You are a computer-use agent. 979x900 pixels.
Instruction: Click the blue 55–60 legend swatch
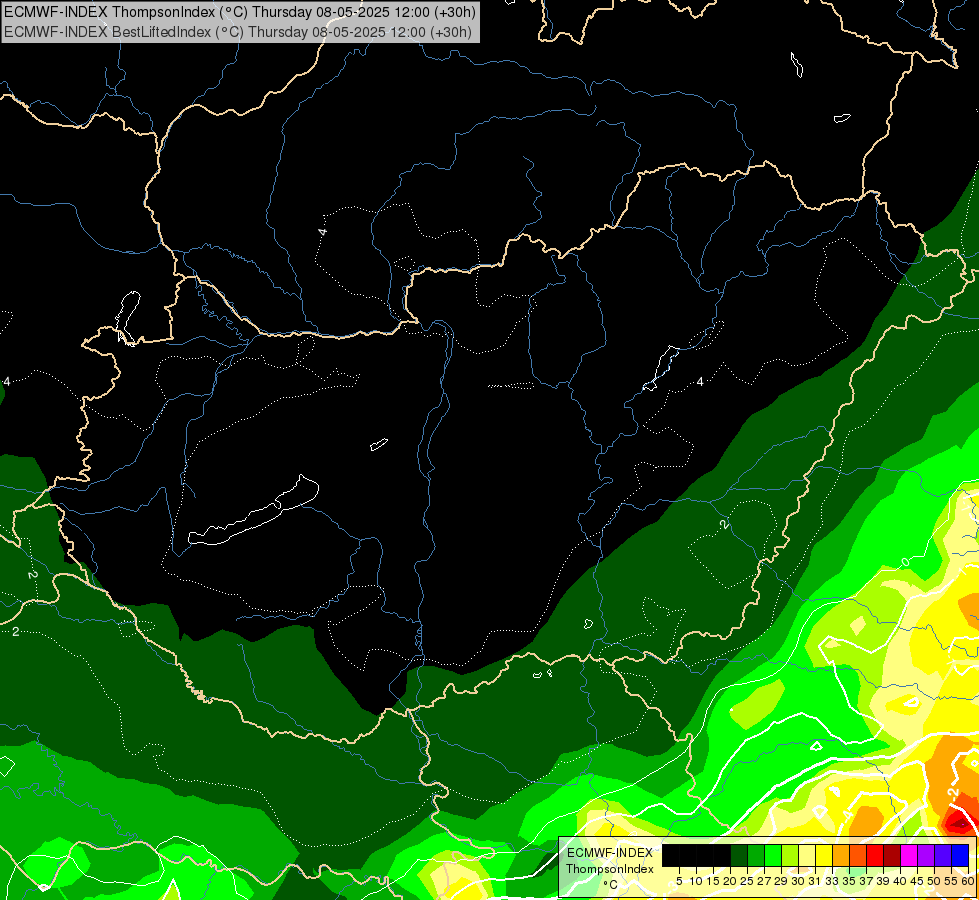pos(960,856)
